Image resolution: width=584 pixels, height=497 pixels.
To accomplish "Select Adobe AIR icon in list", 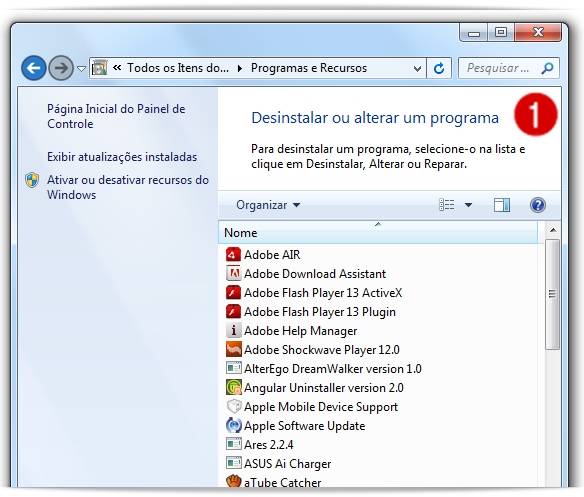I will click(x=233, y=254).
